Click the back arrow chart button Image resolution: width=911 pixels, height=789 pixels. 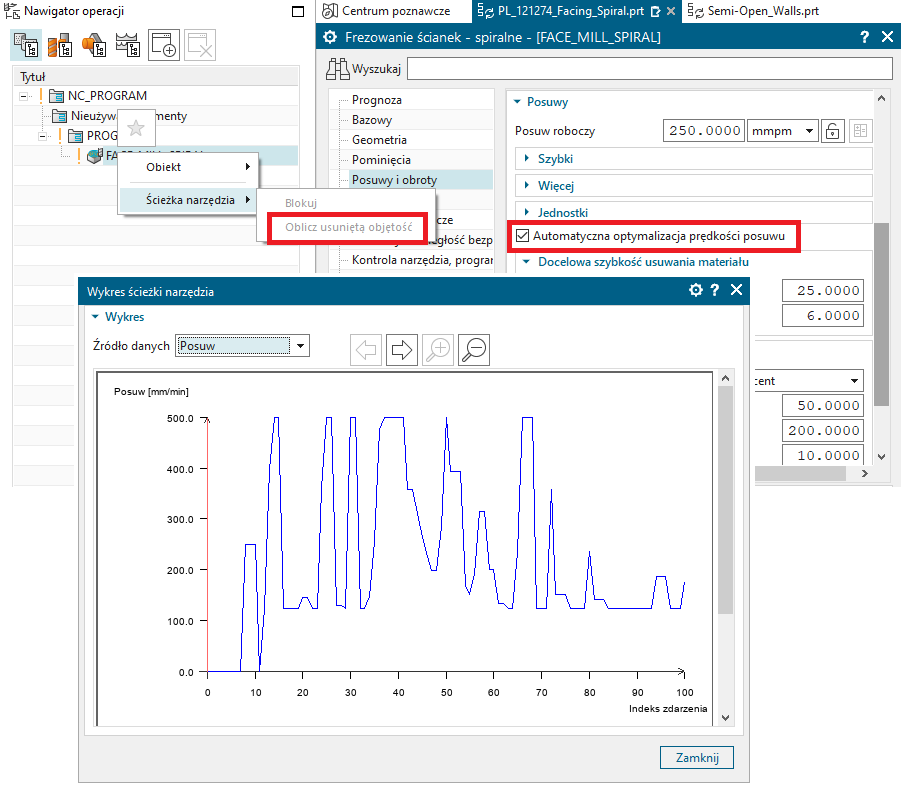pos(366,350)
